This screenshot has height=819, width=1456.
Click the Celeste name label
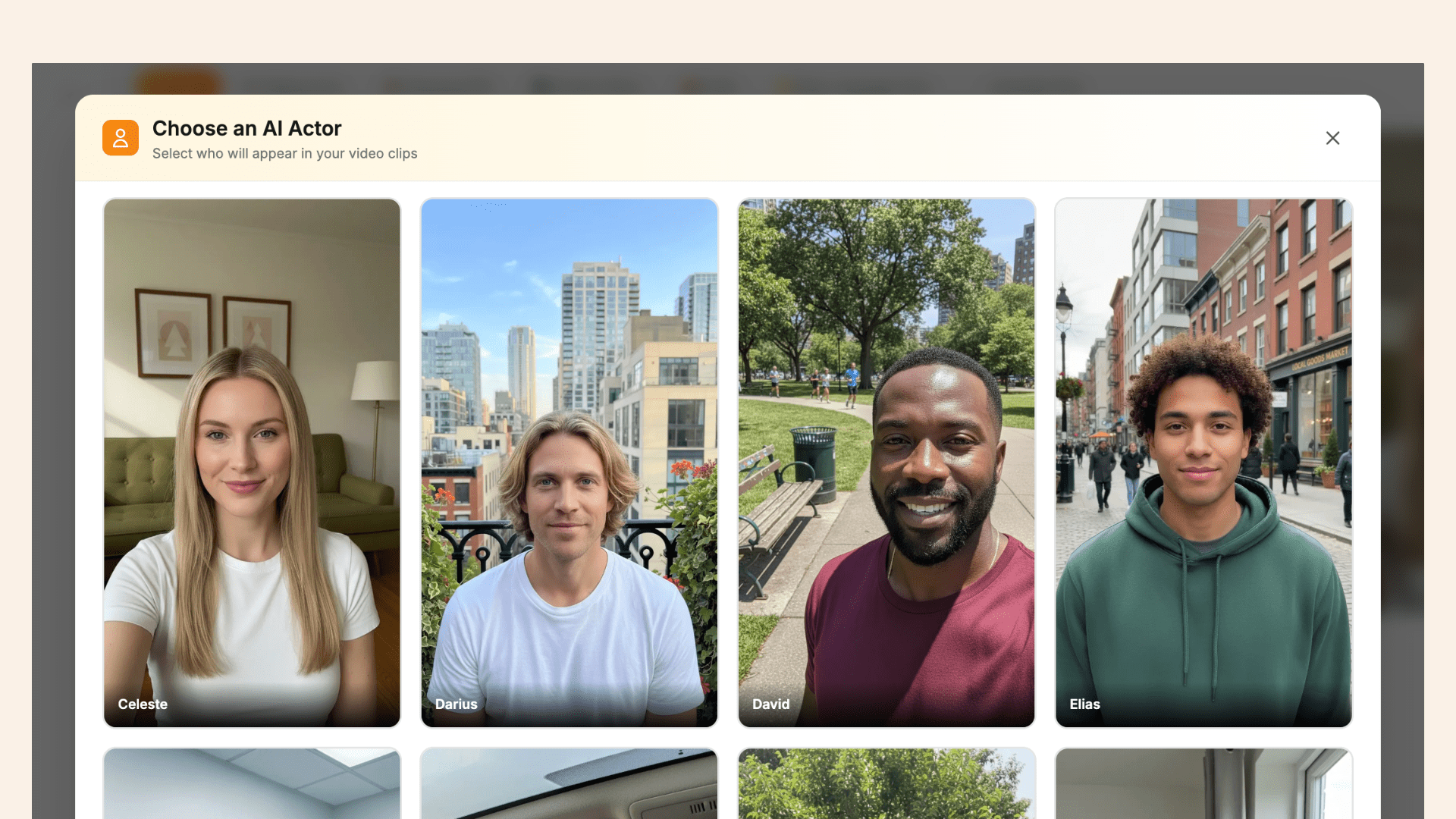143,704
